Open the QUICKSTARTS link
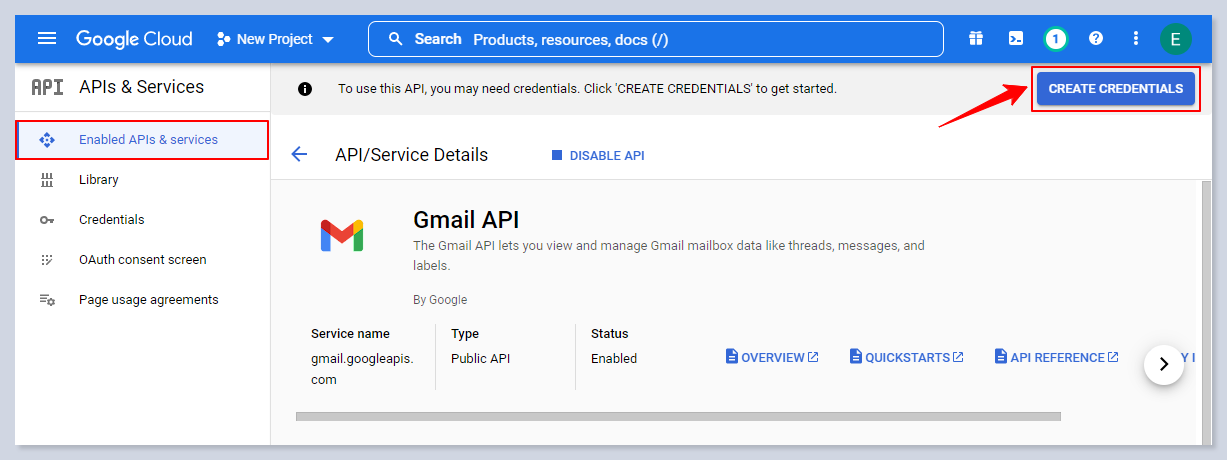1227x460 pixels. [907, 358]
